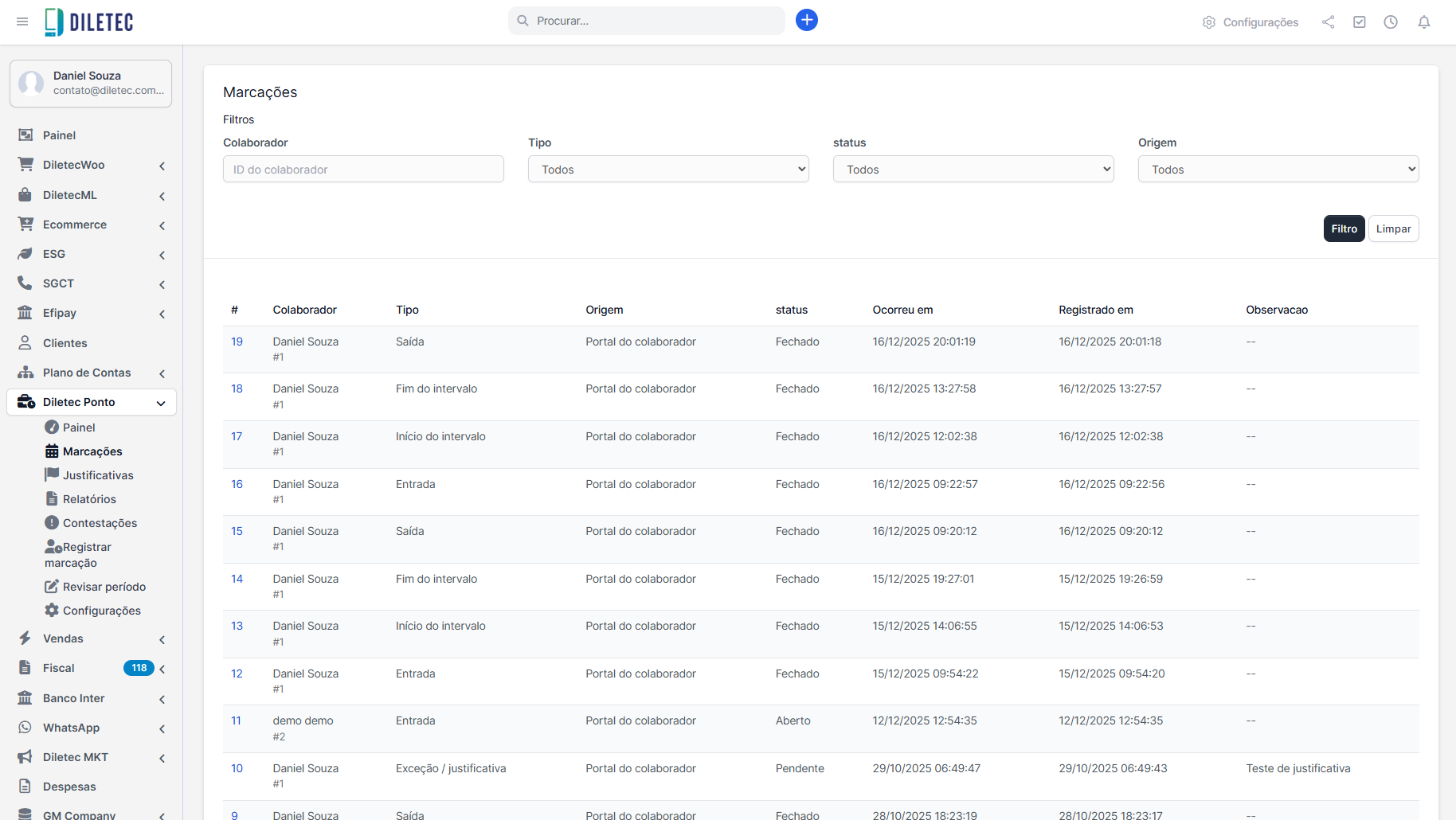This screenshot has width=1456, height=820.
Task: Focus the ID do colaborador field
Action: (x=363, y=169)
